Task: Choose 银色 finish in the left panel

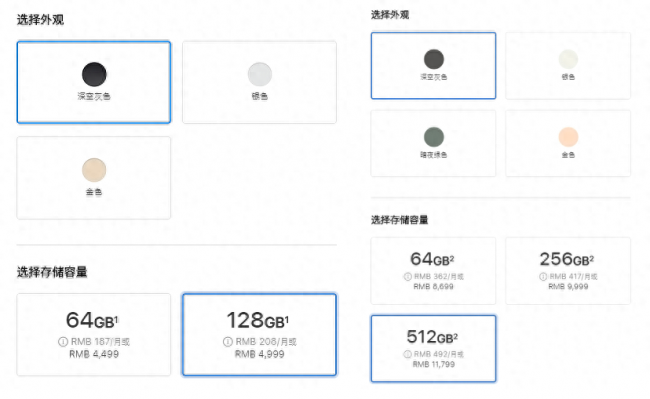Action: 260,82
